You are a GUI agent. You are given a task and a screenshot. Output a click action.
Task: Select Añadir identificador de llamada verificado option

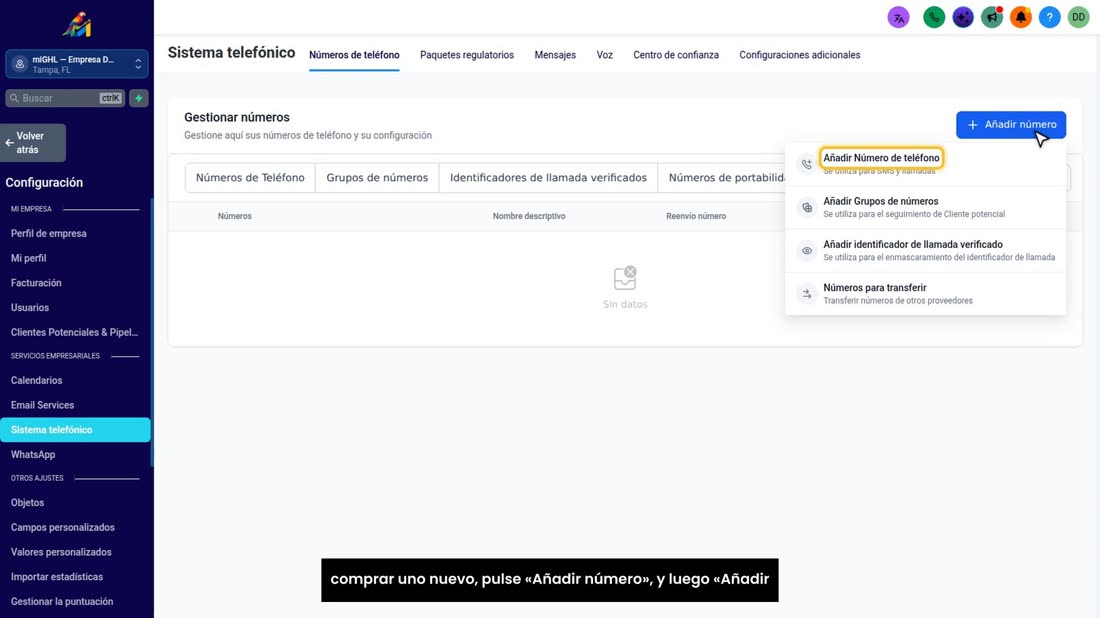click(925, 250)
